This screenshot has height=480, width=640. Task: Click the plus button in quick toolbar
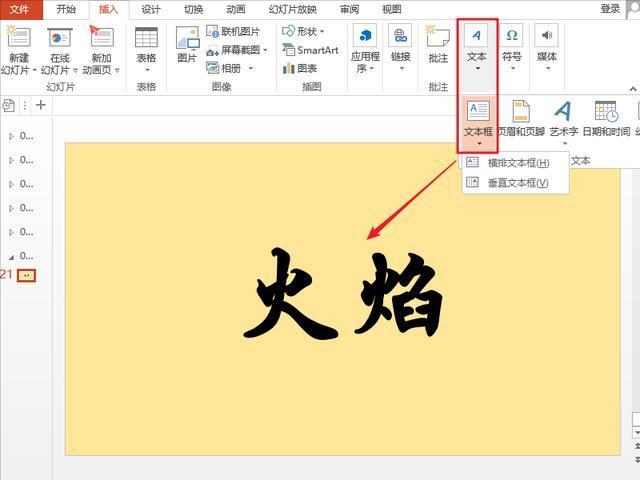click(x=40, y=105)
